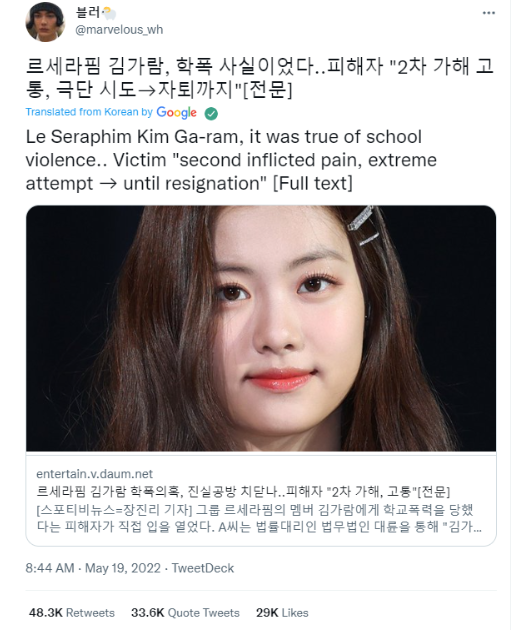The width and height of the screenshot is (525, 632).
Task: View the 29K Likes list
Action: point(282,613)
